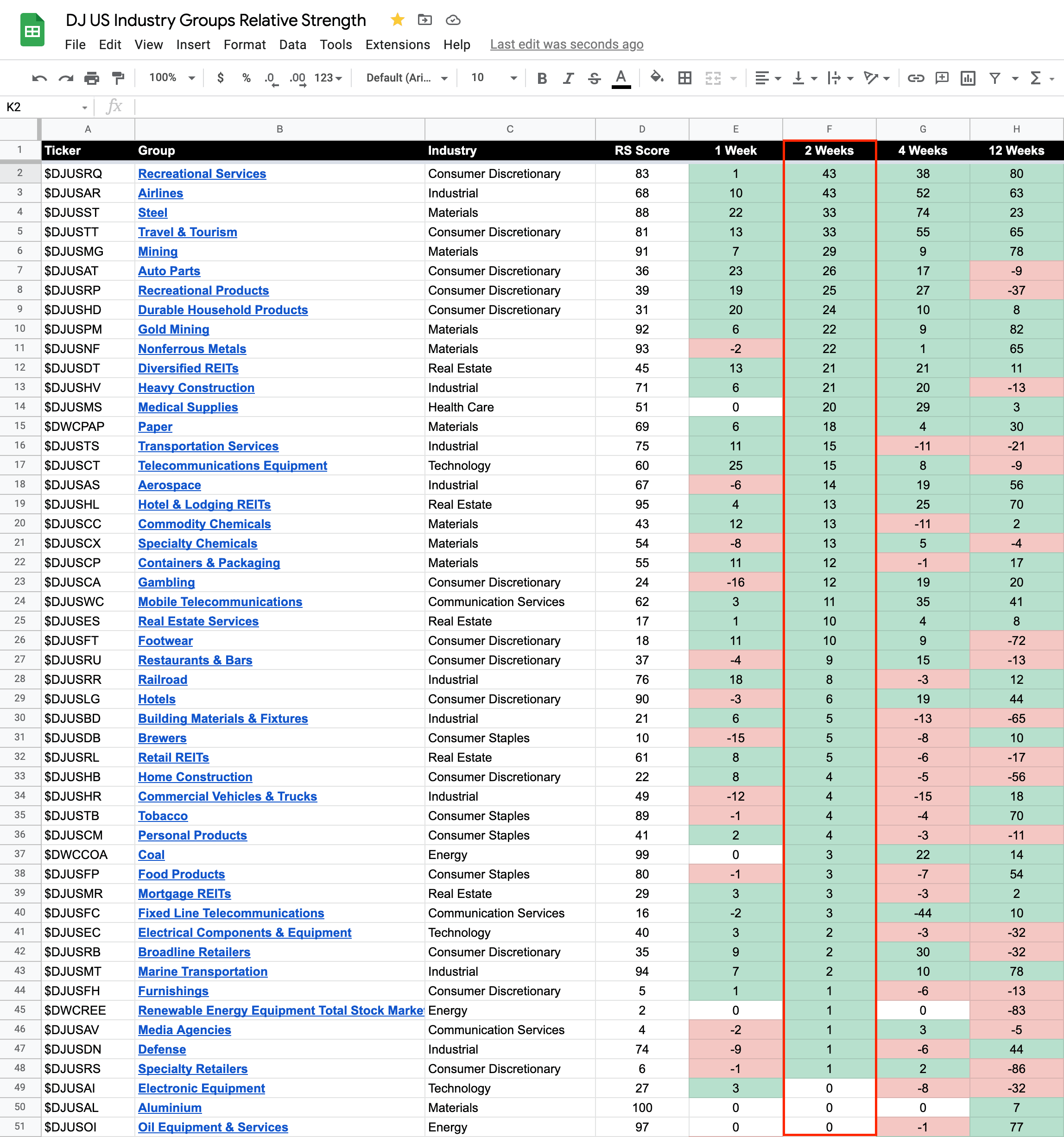Click the Last edit was seconds ago link
The width and height of the screenshot is (1064, 1137).
566,44
